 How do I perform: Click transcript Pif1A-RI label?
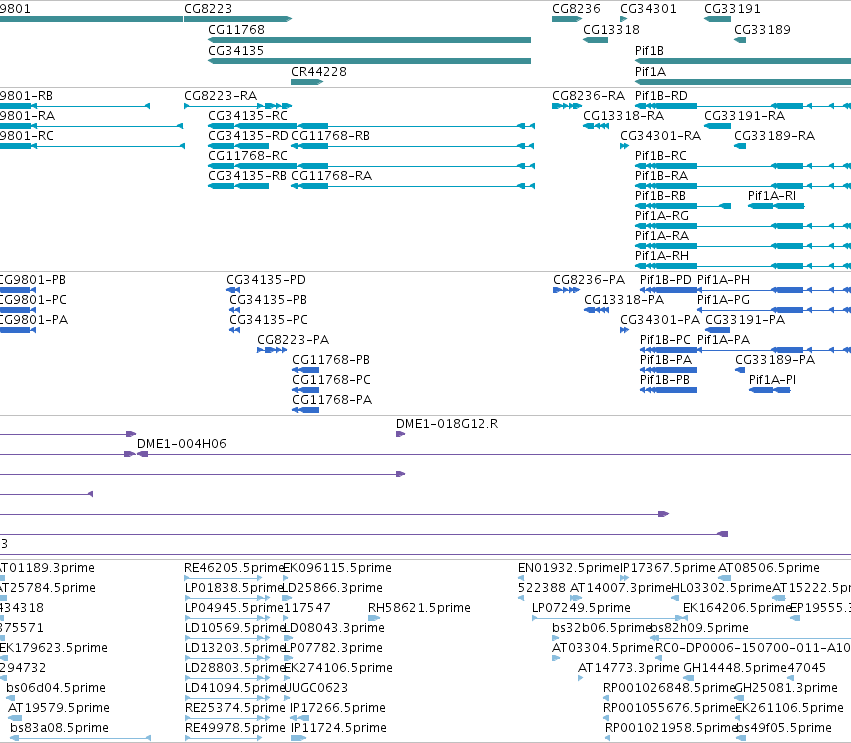click(x=772, y=196)
